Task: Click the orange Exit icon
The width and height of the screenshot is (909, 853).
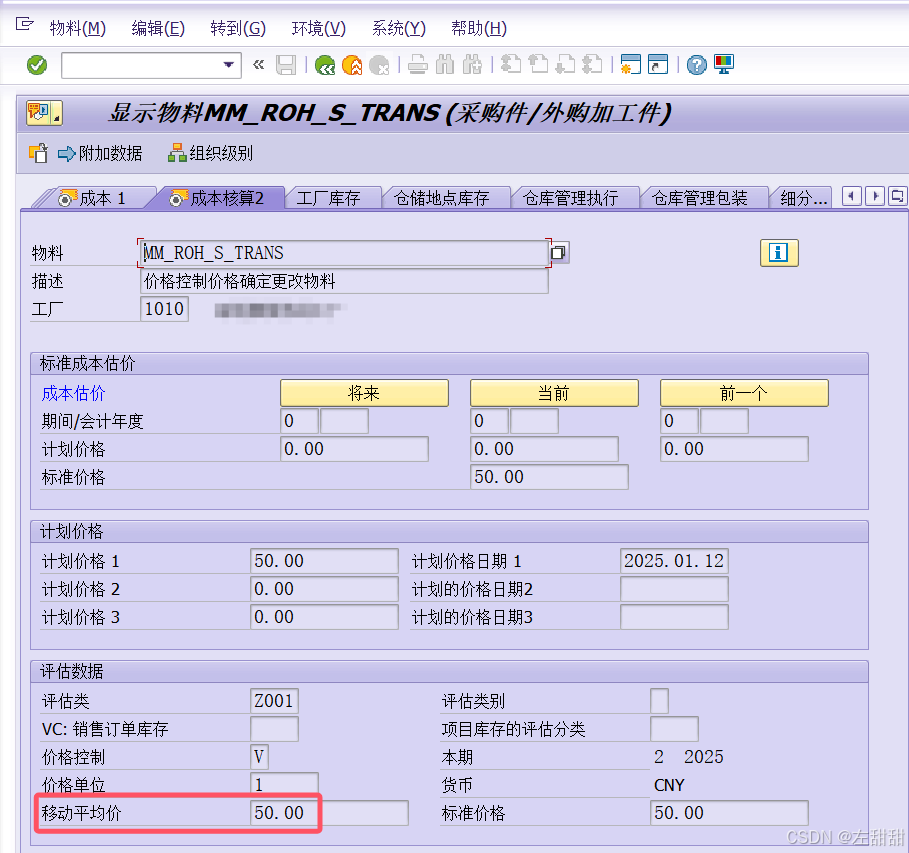Action: (x=352, y=65)
